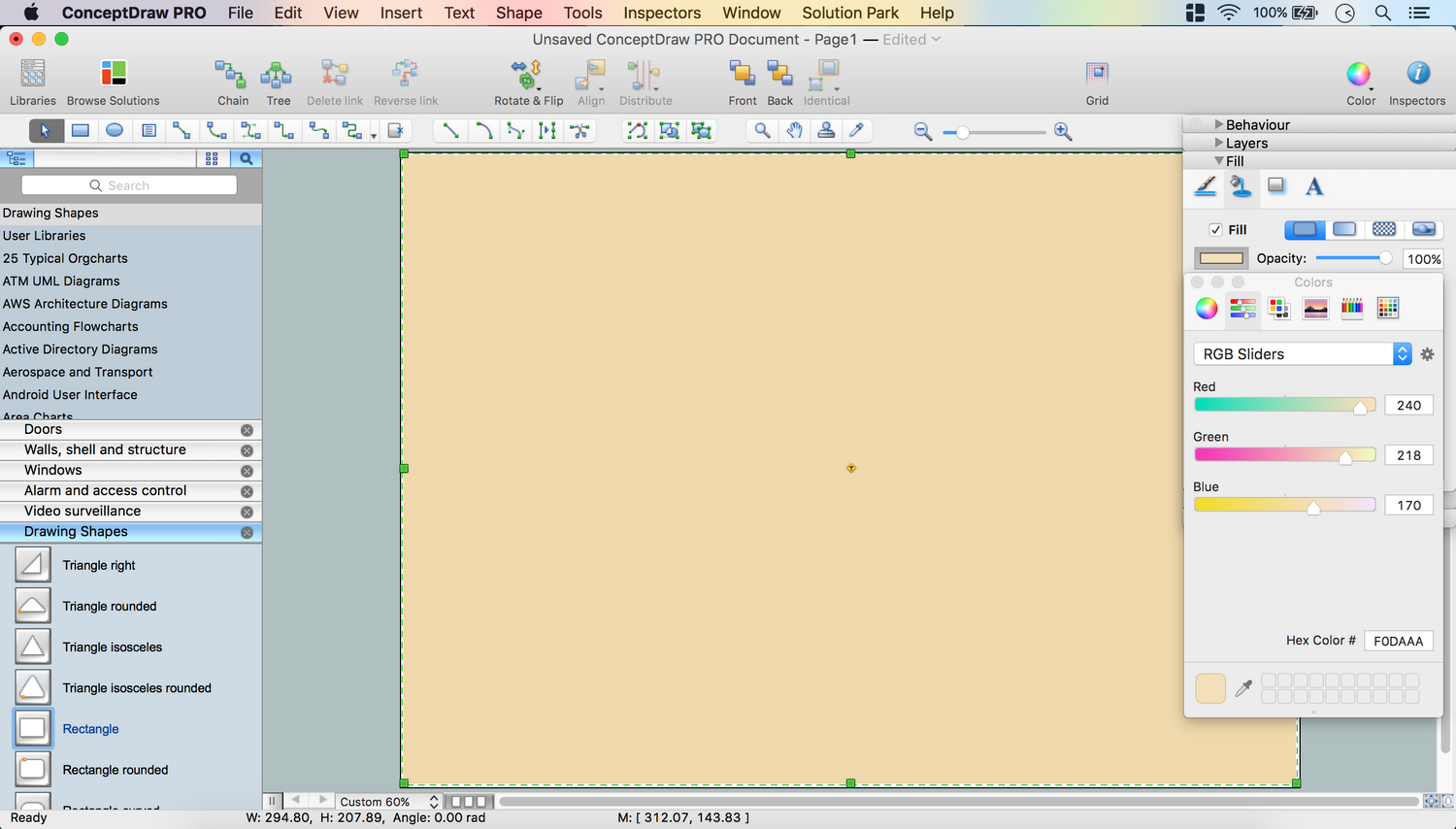This screenshot has height=829, width=1456.
Task: Open the Libraries panel button
Action: coord(33,82)
